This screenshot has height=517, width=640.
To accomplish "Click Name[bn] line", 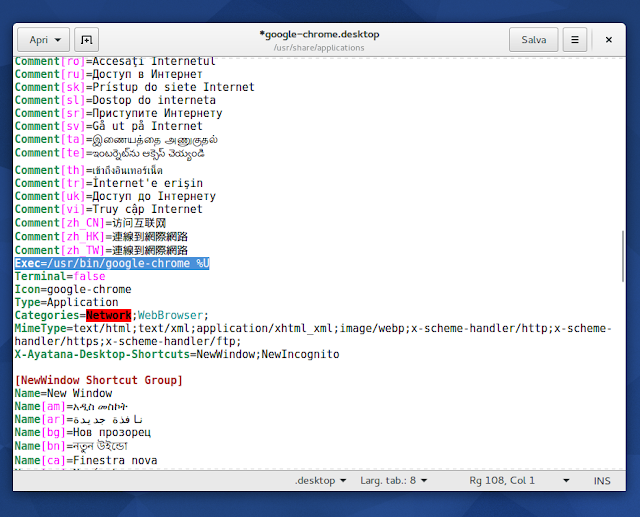I will click(x=71, y=446).
